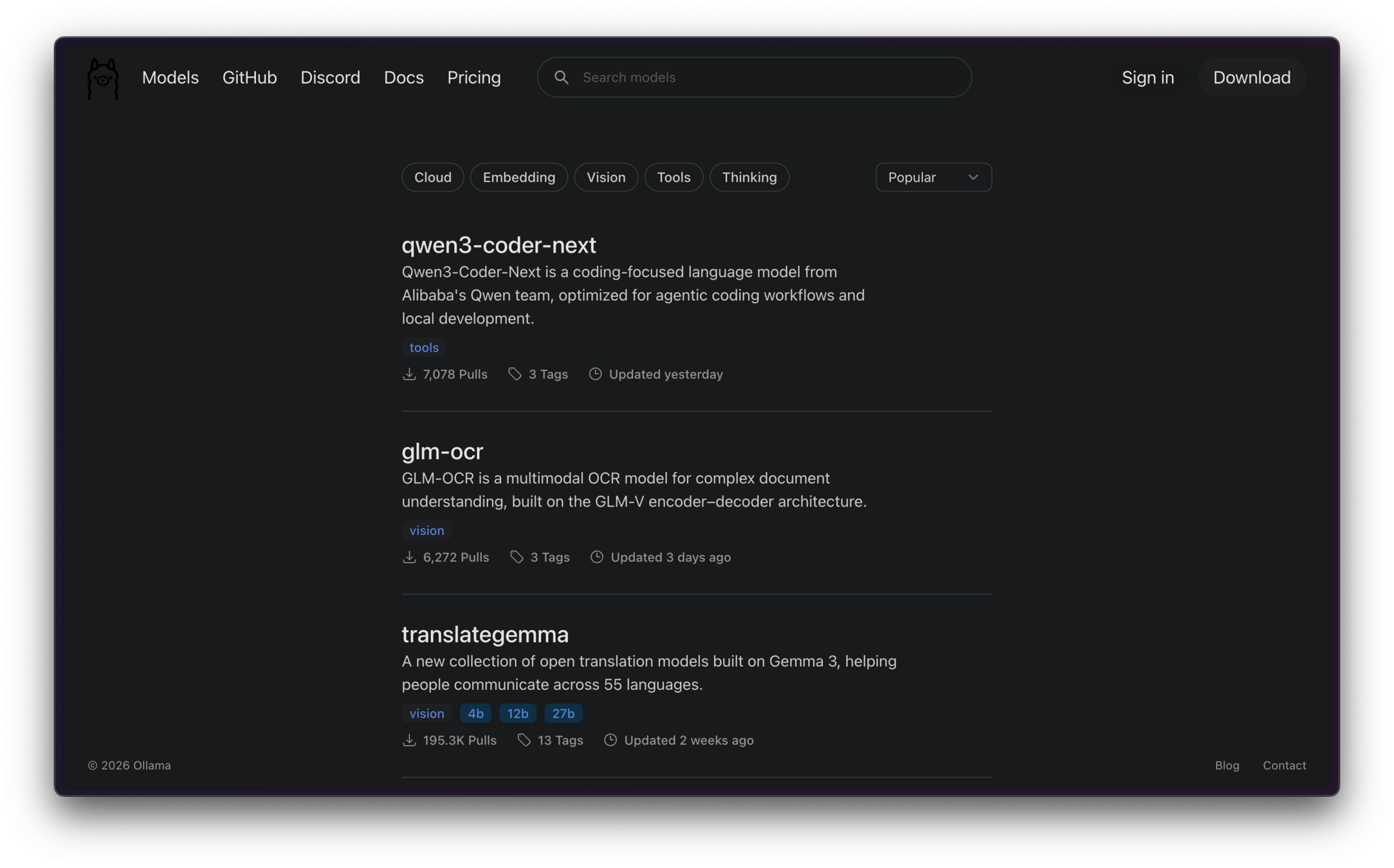The image size is (1394, 868).
Task: Click clock icon beside Updated yesterday
Action: tap(595, 374)
